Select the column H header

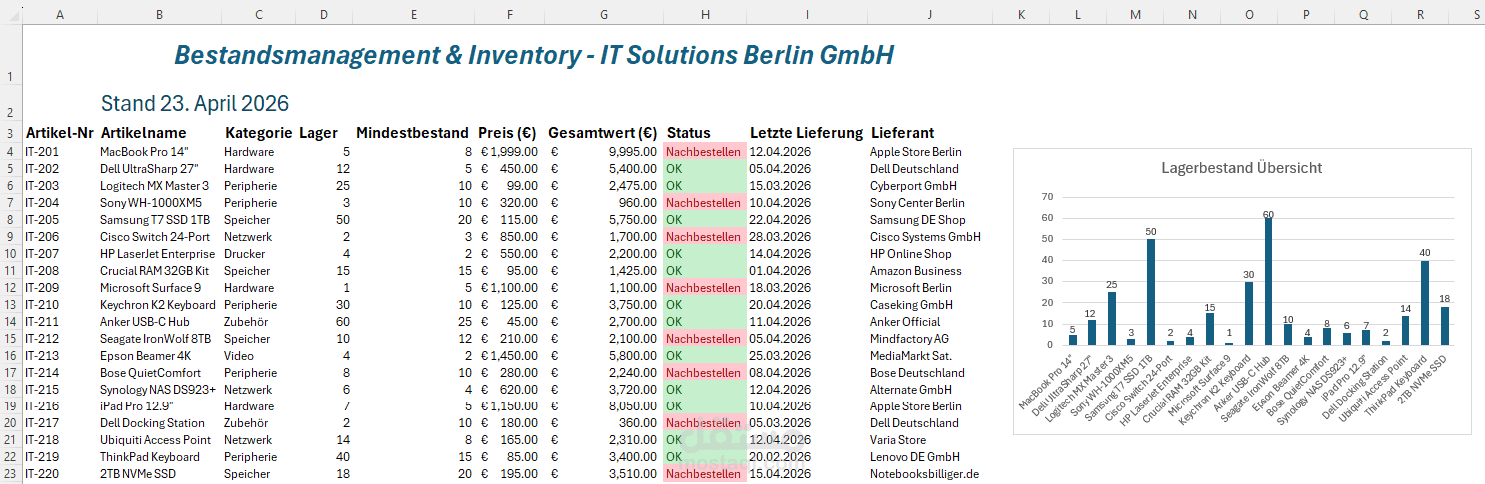point(705,14)
